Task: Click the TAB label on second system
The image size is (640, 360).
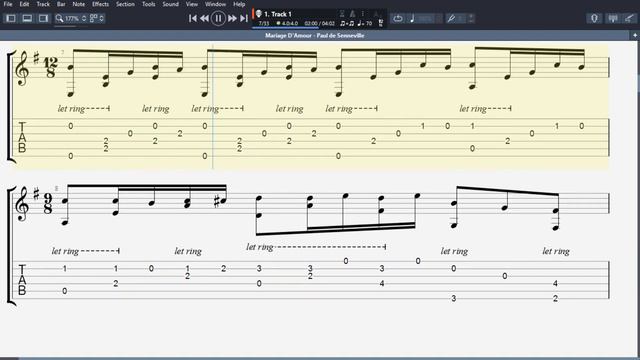Action: click(22, 280)
